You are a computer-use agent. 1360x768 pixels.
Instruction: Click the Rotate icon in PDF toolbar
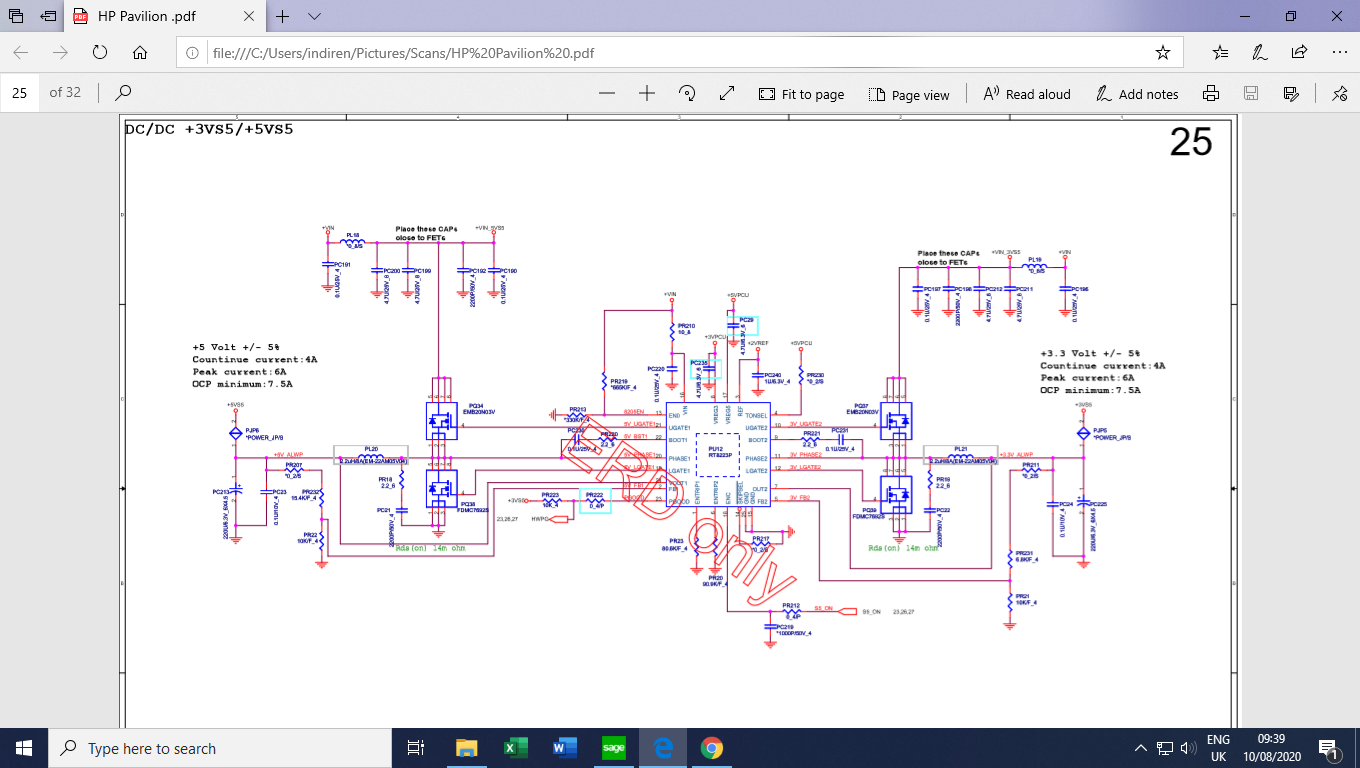pyautogui.click(x=687, y=93)
